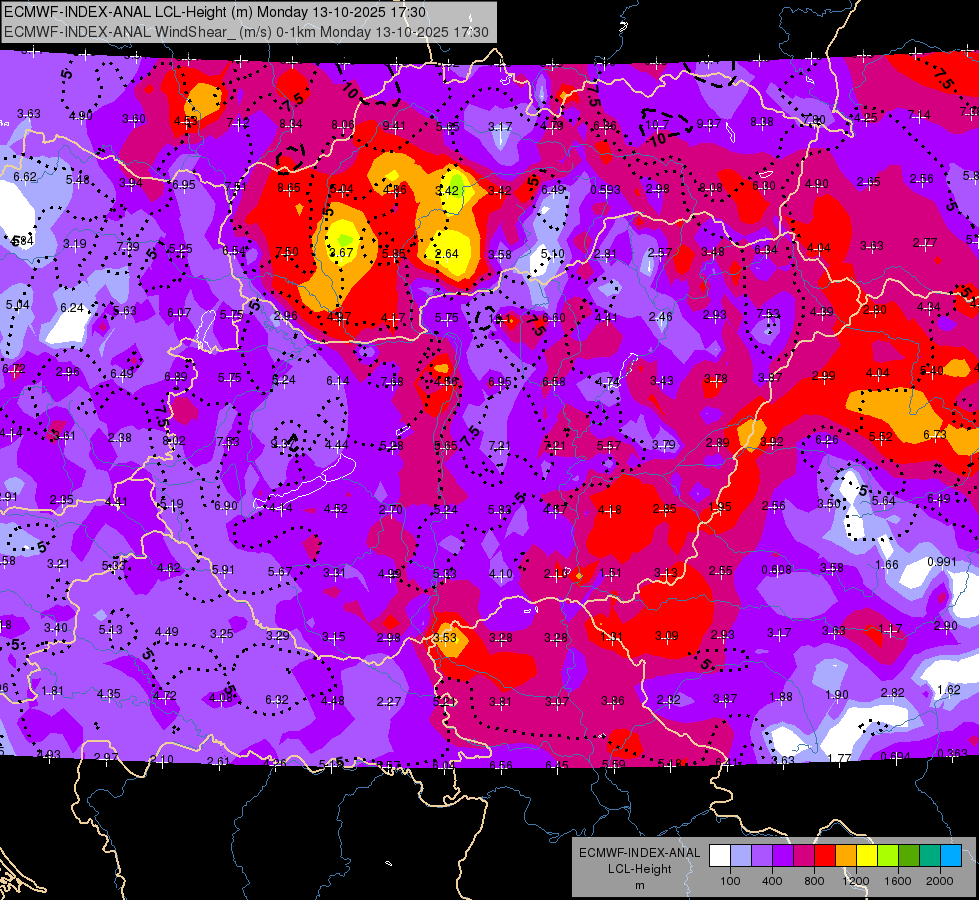Click the legend label 1600
This screenshot has width=979, height=900.
[x=898, y=881]
